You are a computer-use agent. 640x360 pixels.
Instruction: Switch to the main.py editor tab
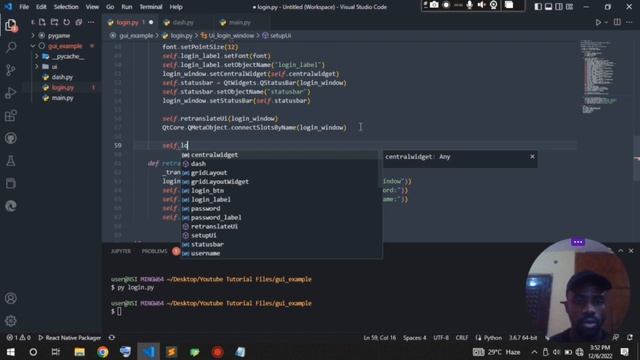[x=240, y=22]
